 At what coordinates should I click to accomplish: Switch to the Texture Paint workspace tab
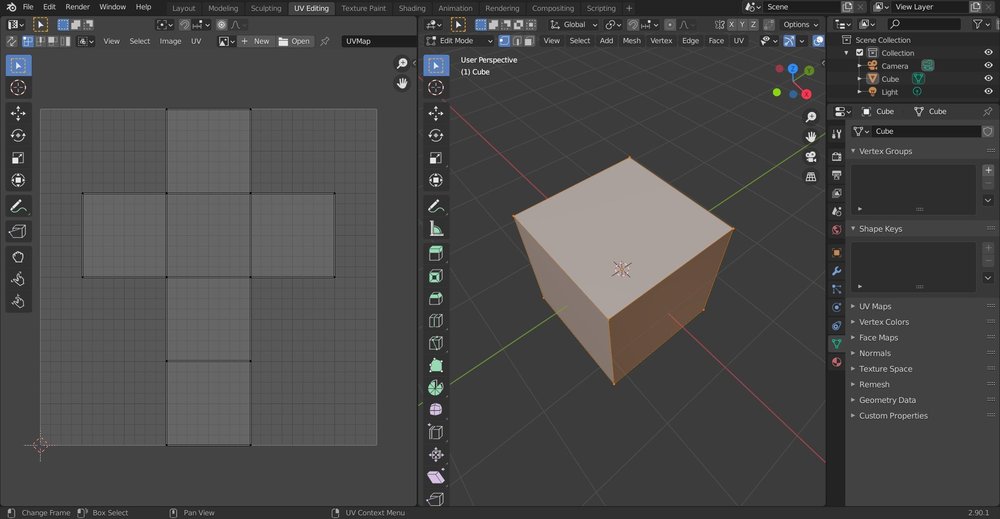coord(363,8)
